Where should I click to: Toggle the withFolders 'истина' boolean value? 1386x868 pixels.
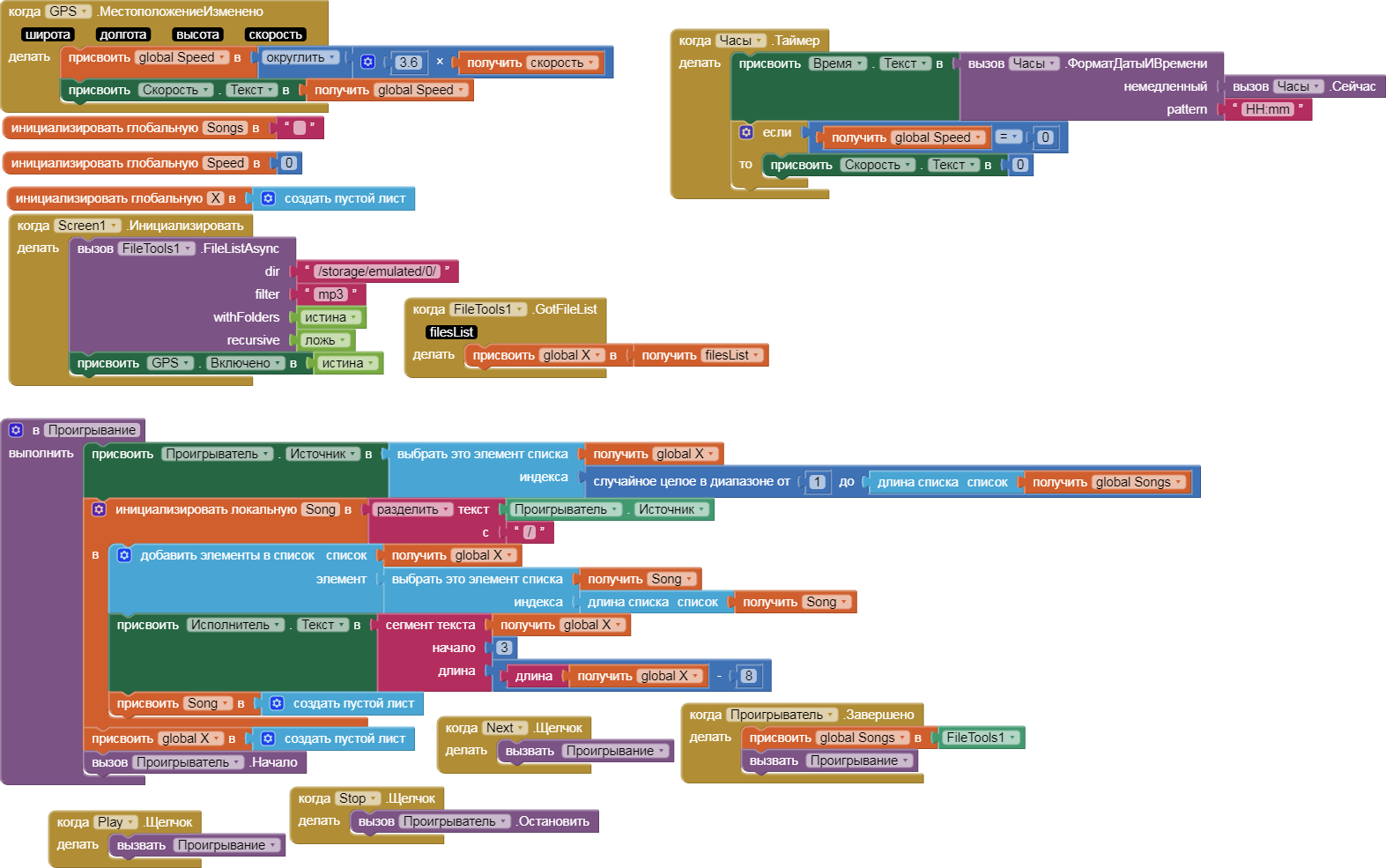click(330, 317)
